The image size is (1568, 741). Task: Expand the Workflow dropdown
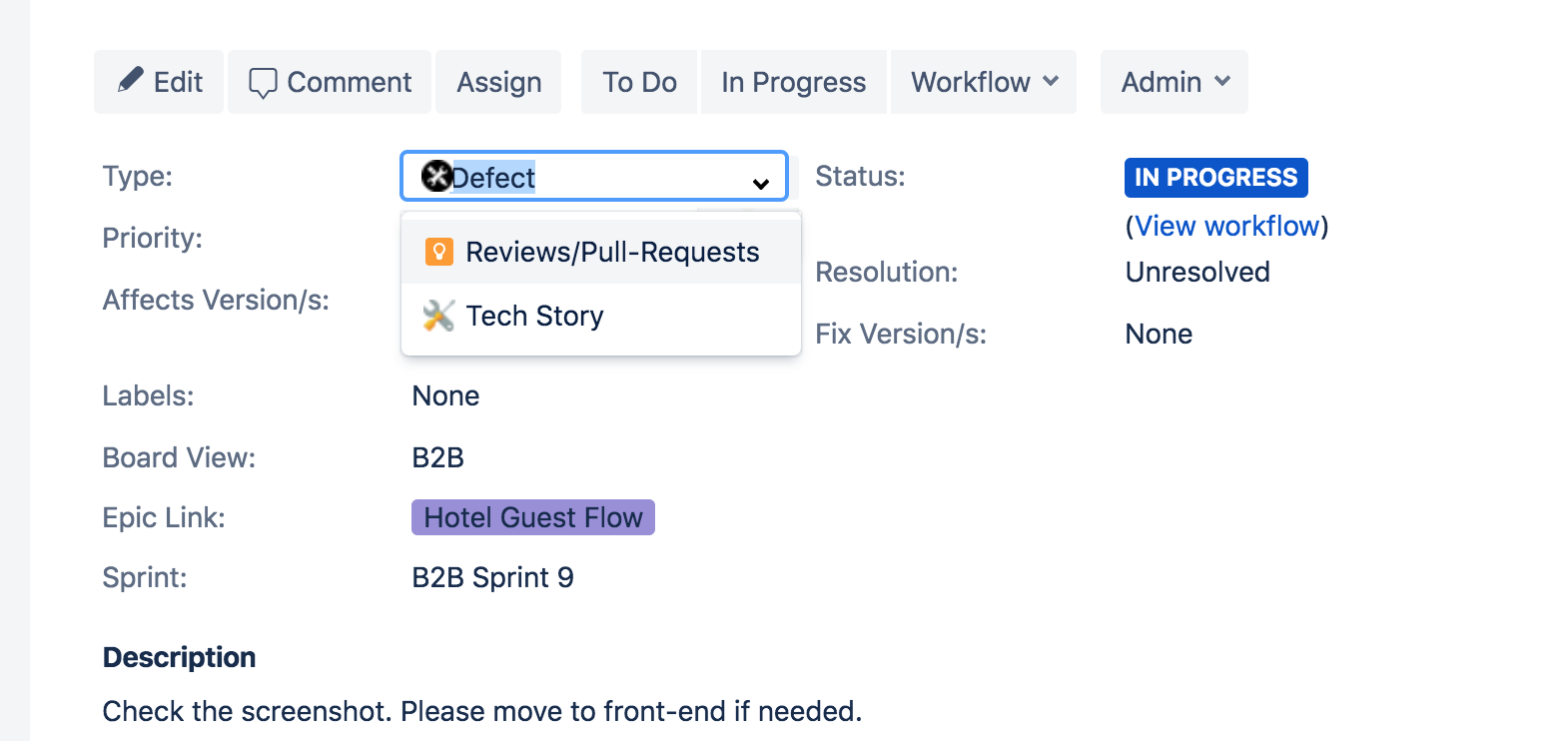(x=984, y=82)
